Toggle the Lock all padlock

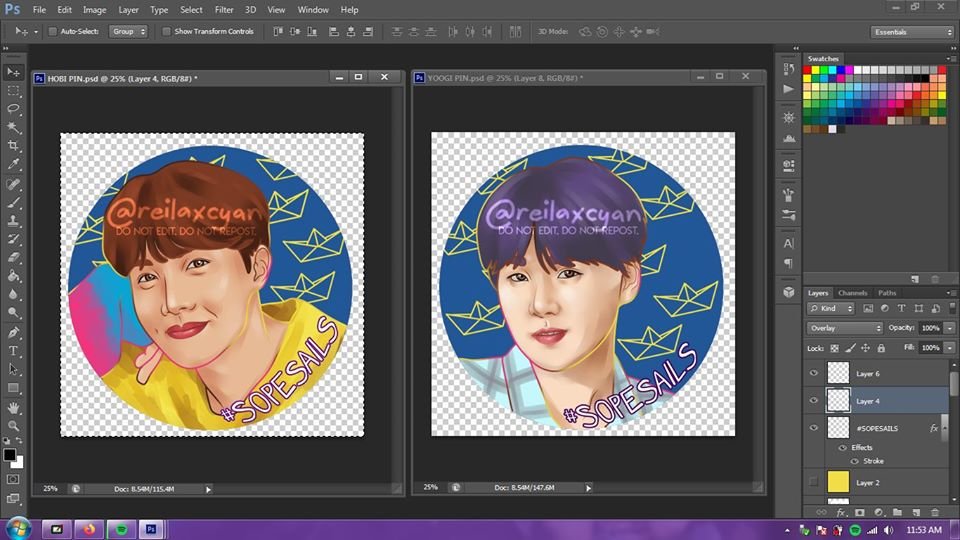[x=881, y=348]
